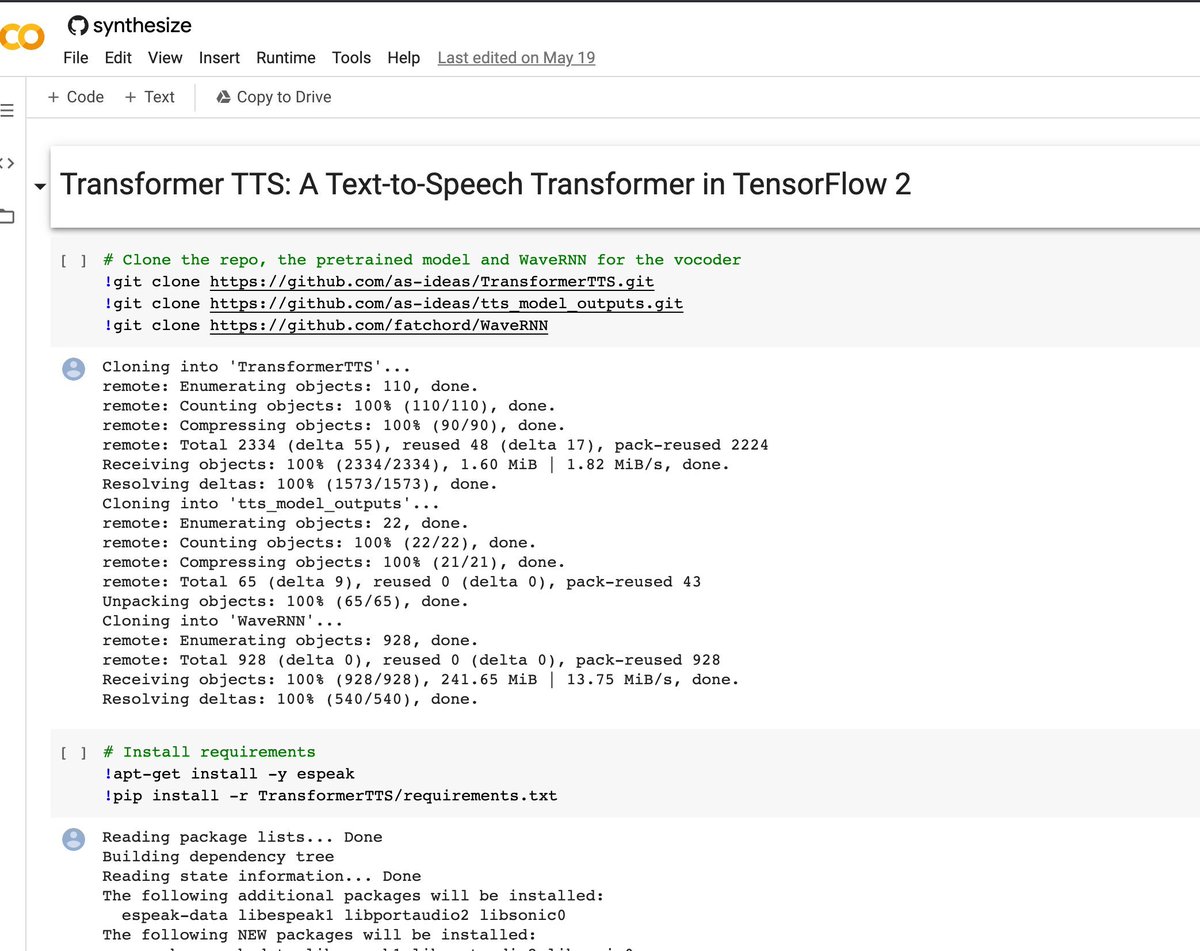
Task: Open the Runtime menu
Action: coord(286,58)
